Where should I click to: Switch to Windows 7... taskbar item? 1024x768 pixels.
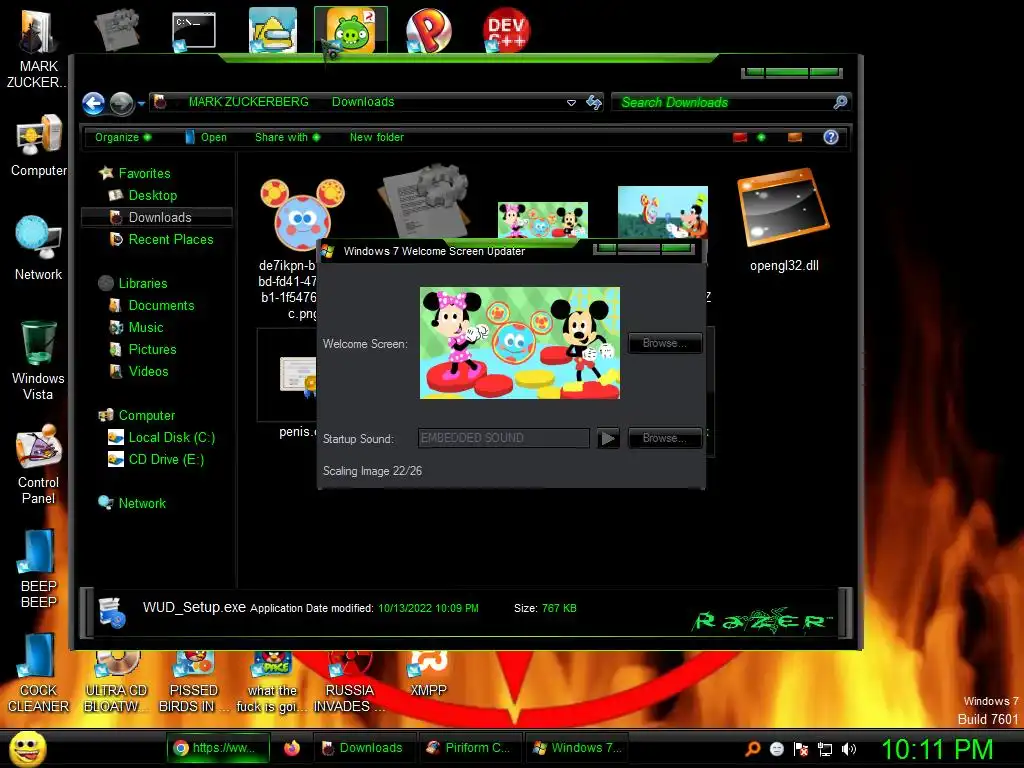[x=576, y=748]
